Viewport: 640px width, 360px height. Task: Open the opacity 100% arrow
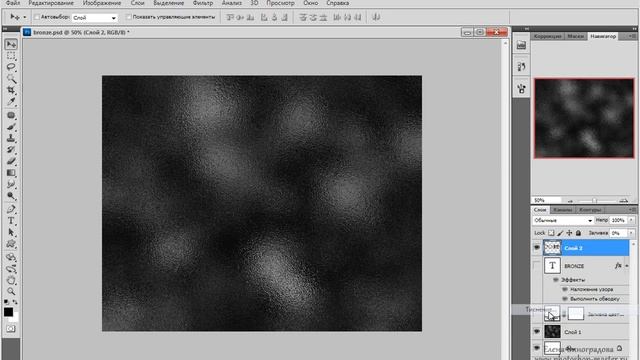click(x=631, y=220)
